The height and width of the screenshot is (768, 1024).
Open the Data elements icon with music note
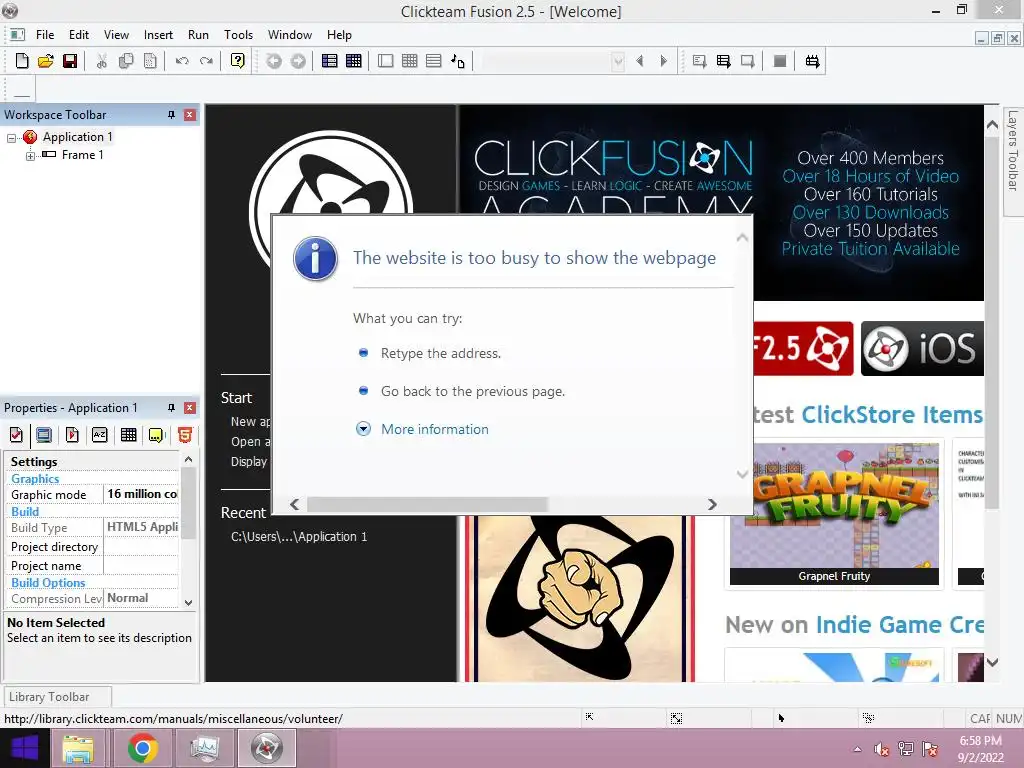tap(458, 61)
